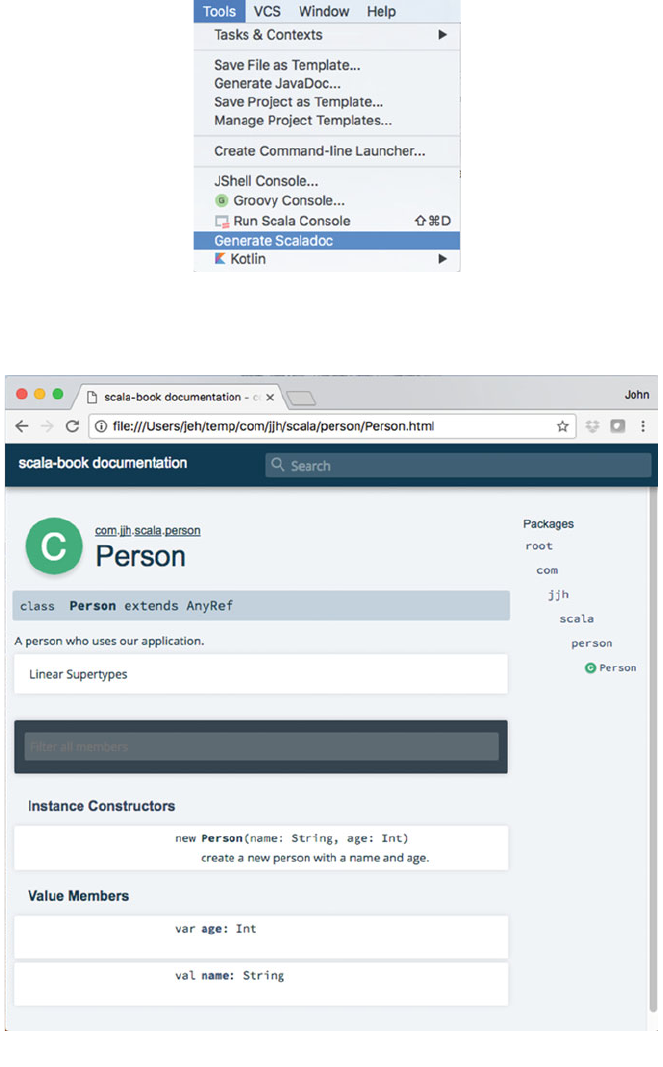Open a new browser tab
Image resolution: width=663 pixels, height=1067 pixels.
click(x=301, y=398)
